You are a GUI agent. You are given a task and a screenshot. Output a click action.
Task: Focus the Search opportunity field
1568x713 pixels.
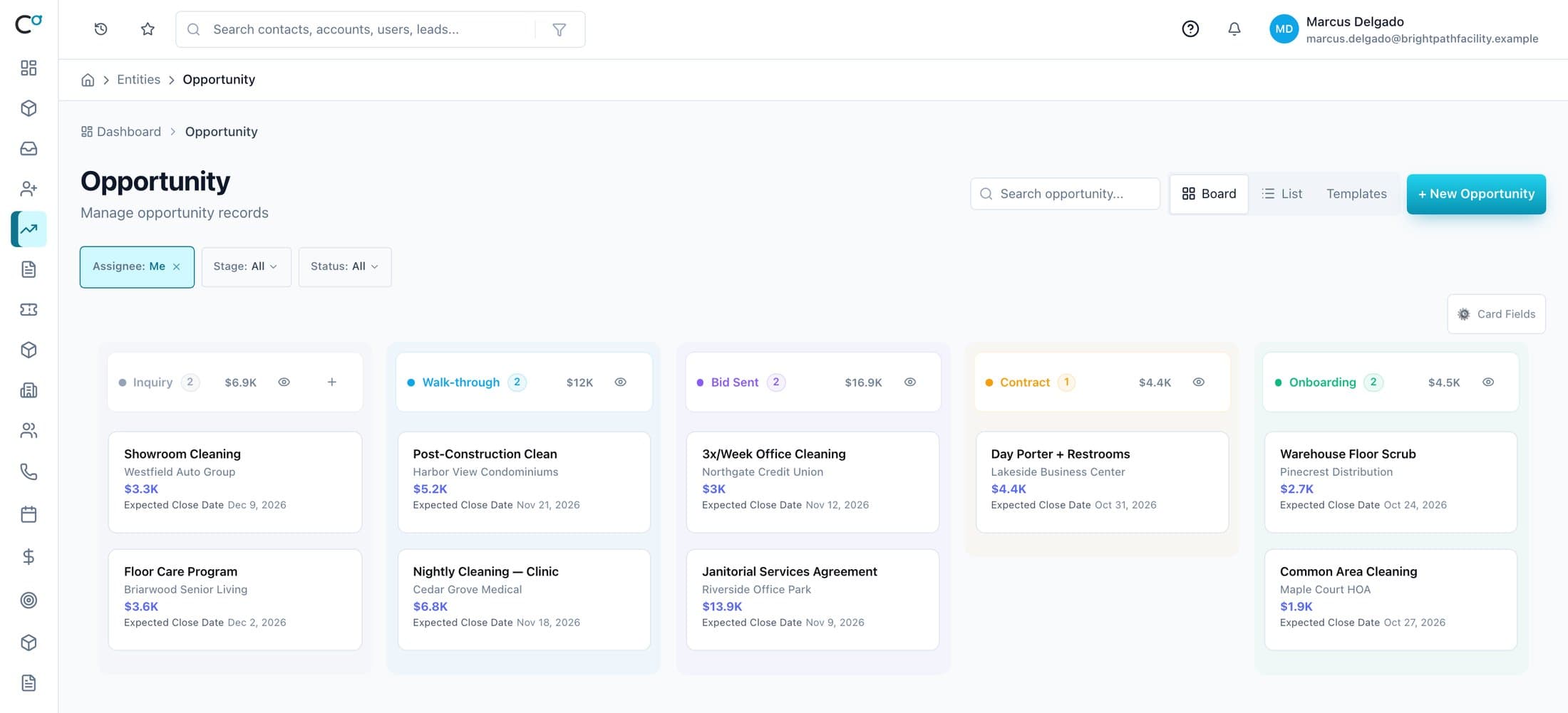(x=1065, y=194)
